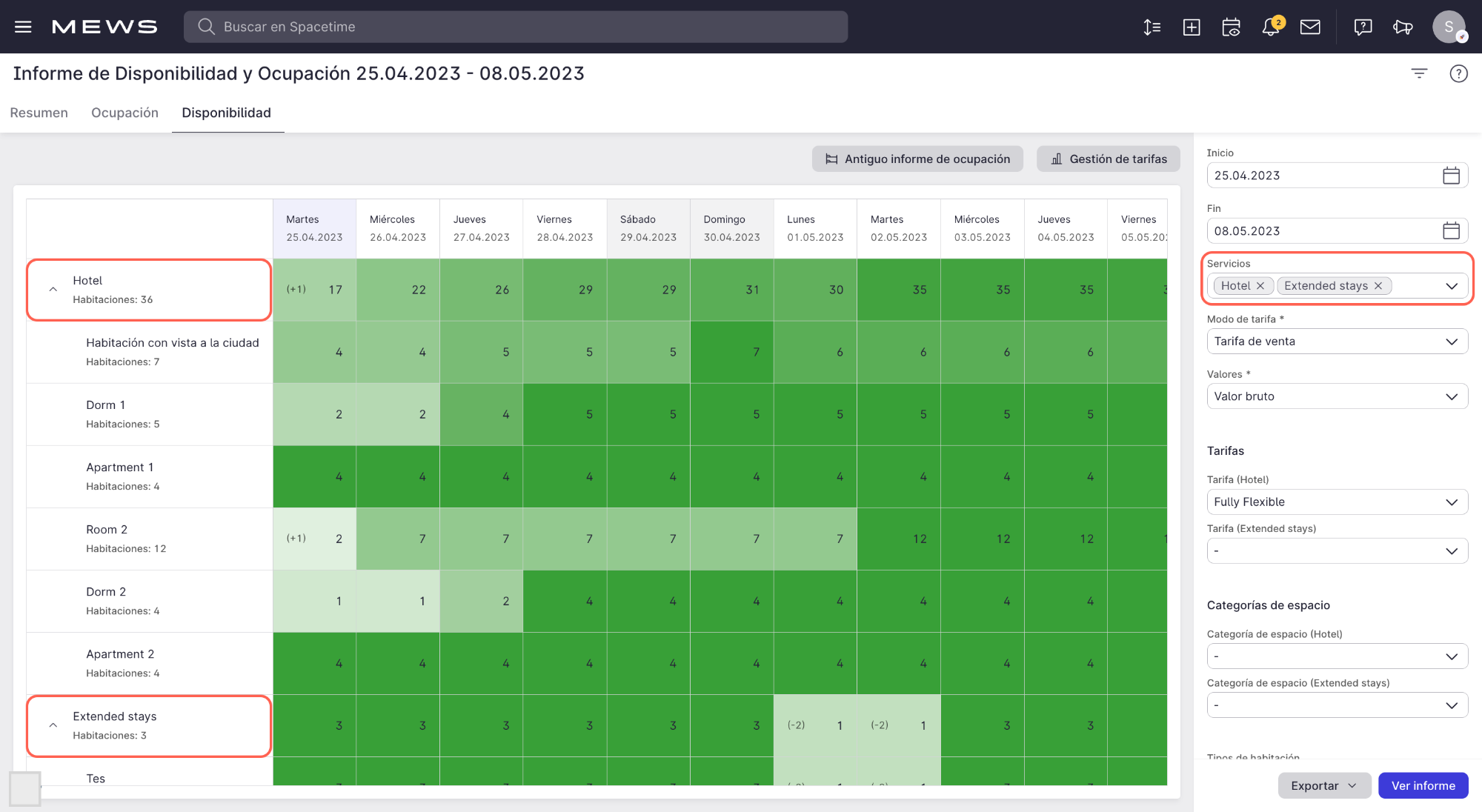The width and height of the screenshot is (1482, 812).
Task: Click the notifications bell icon
Action: (x=1270, y=27)
